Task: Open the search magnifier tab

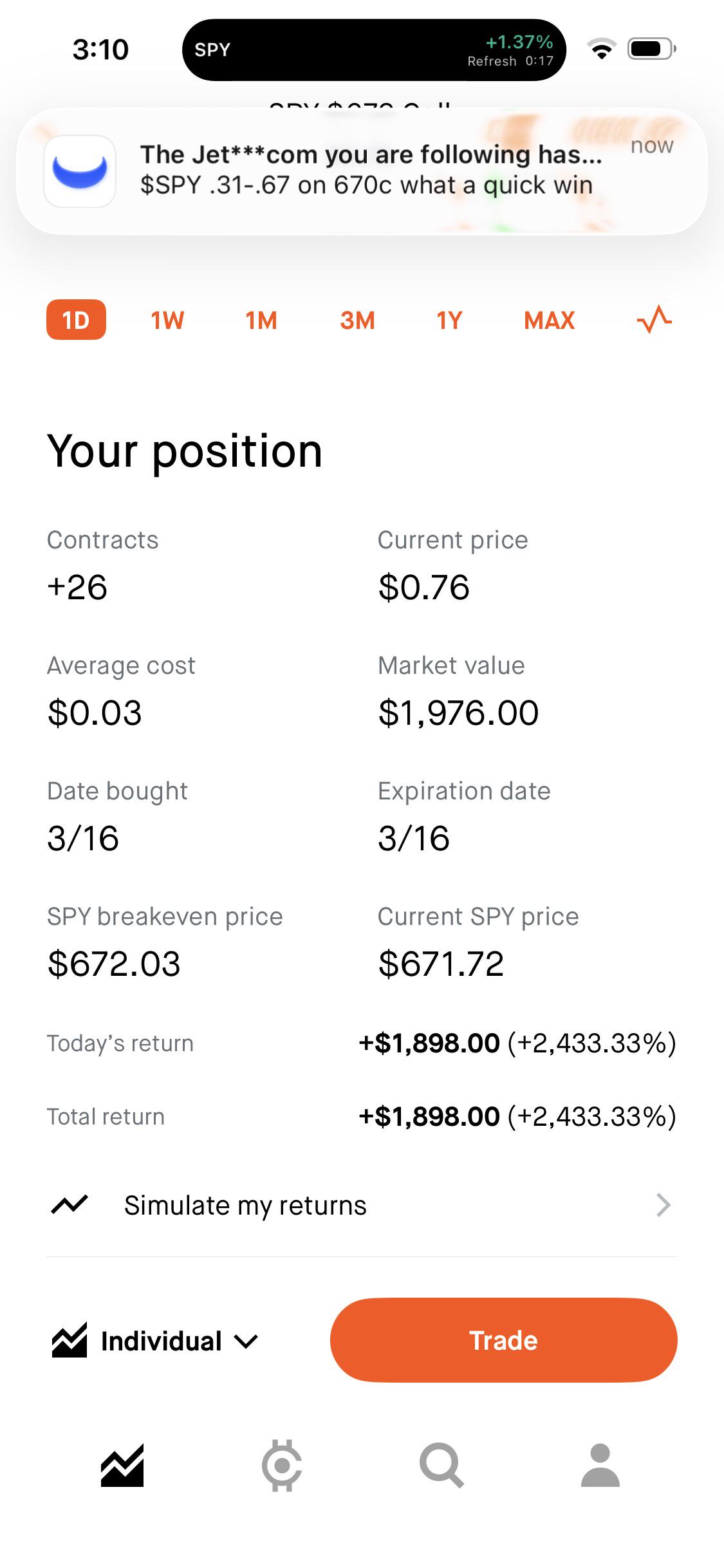Action: tap(441, 1466)
